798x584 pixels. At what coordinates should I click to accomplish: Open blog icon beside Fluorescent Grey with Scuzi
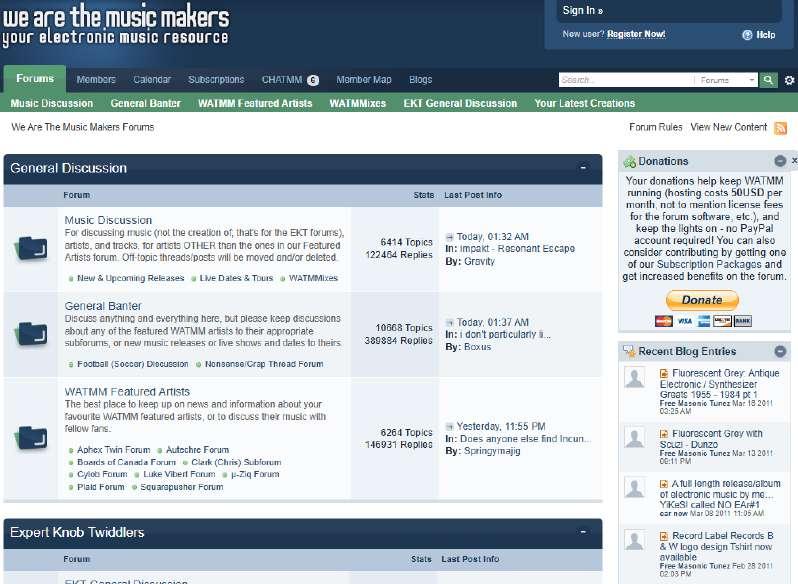pyautogui.click(x=664, y=434)
